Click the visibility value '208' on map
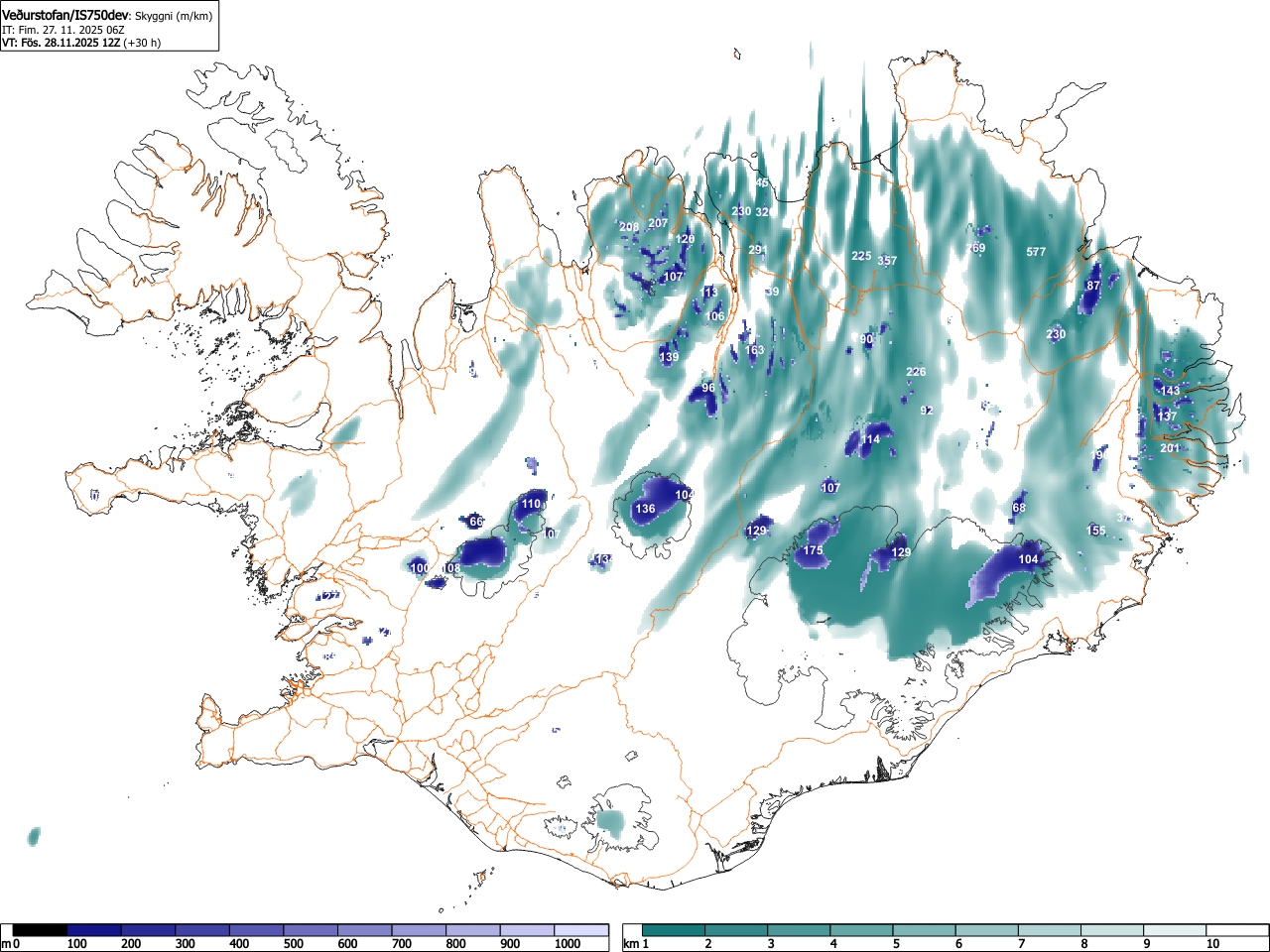This screenshot has height=952, width=1270. point(629,227)
